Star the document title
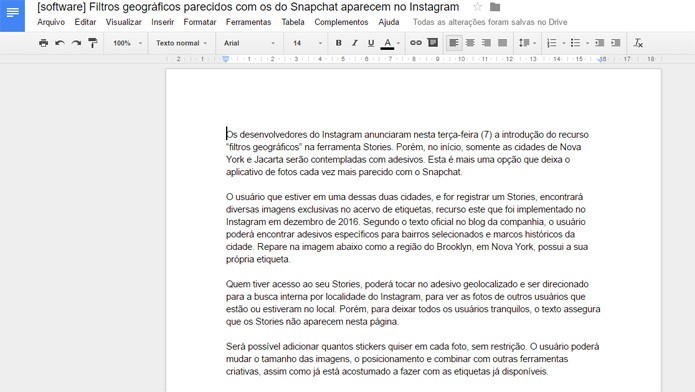Viewport: 695px width, 392px height. coord(477,7)
